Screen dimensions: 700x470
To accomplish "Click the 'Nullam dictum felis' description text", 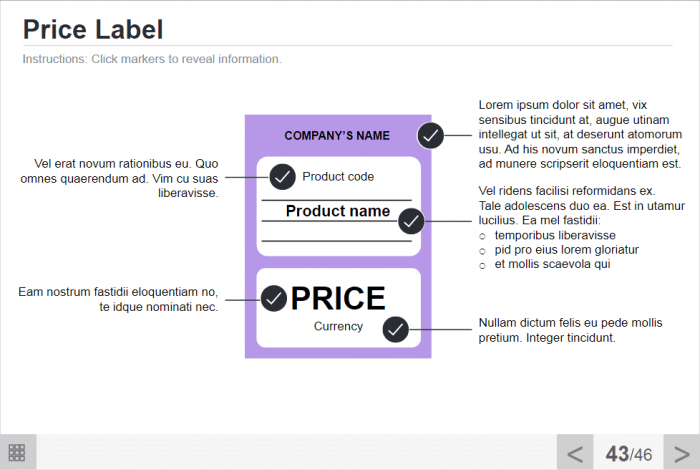I will (570, 330).
